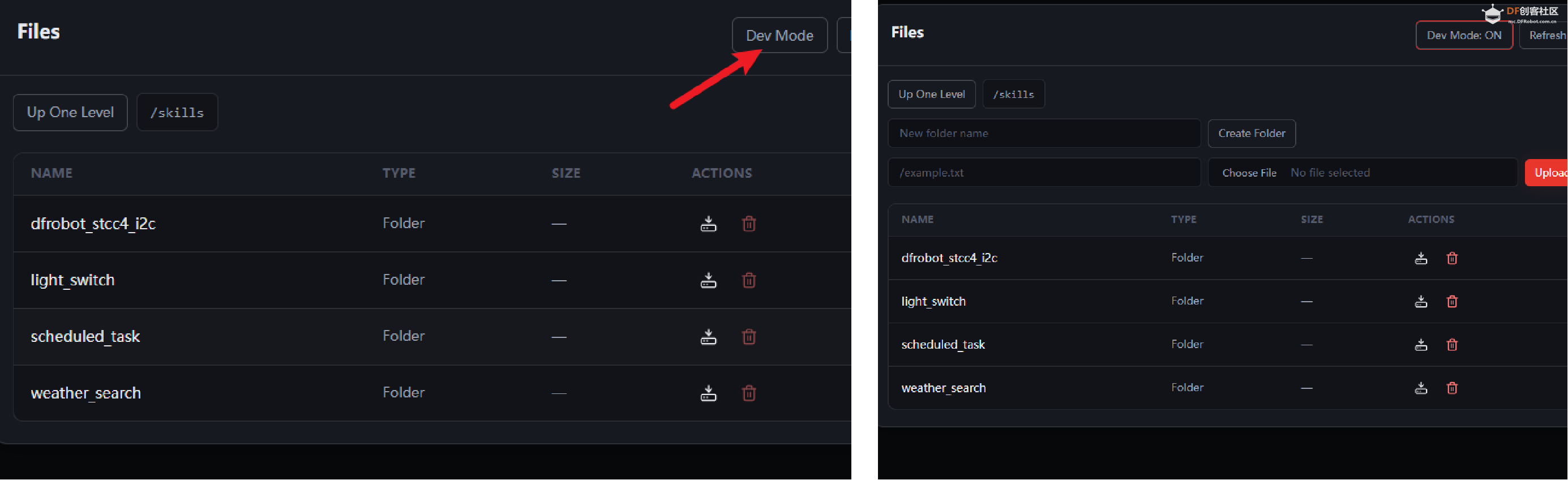The width and height of the screenshot is (1568, 480).
Task: Turn off Dev Mode: ON toggle
Action: point(1464,35)
